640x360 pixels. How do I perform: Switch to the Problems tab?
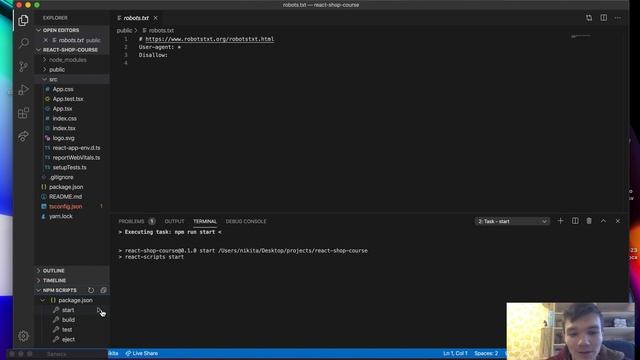[131, 221]
